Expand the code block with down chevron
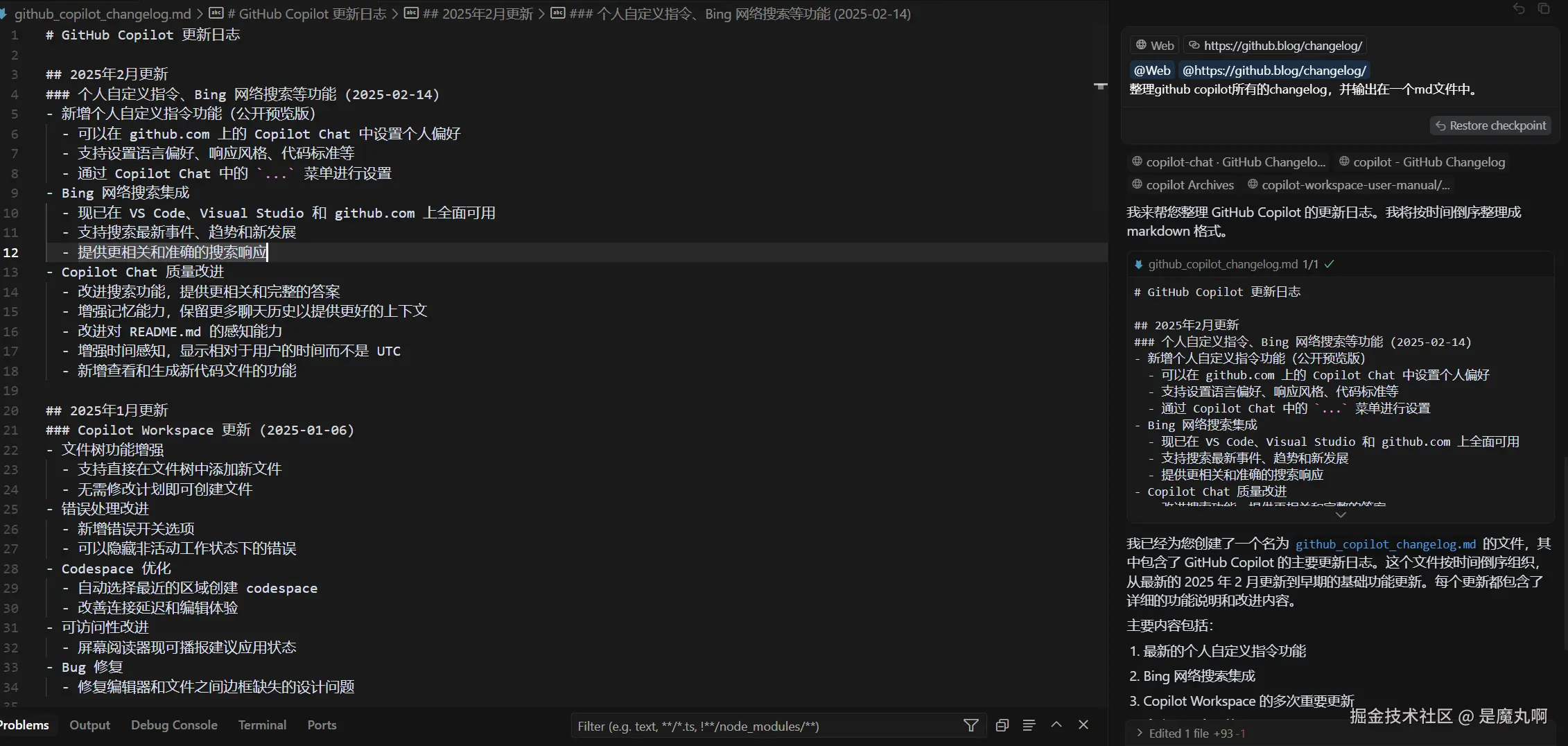1568x746 pixels. tap(1340, 515)
